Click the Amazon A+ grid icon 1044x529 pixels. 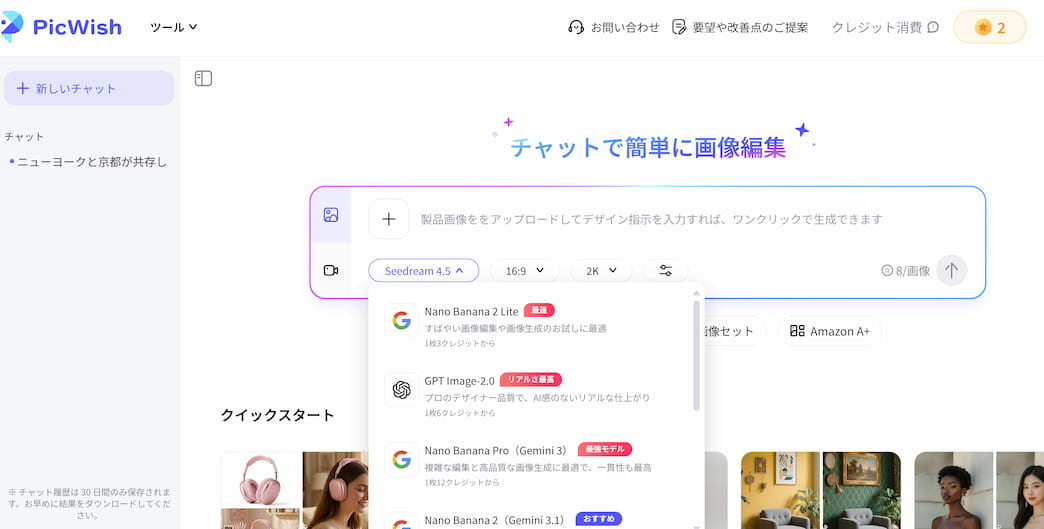coord(797,331)
